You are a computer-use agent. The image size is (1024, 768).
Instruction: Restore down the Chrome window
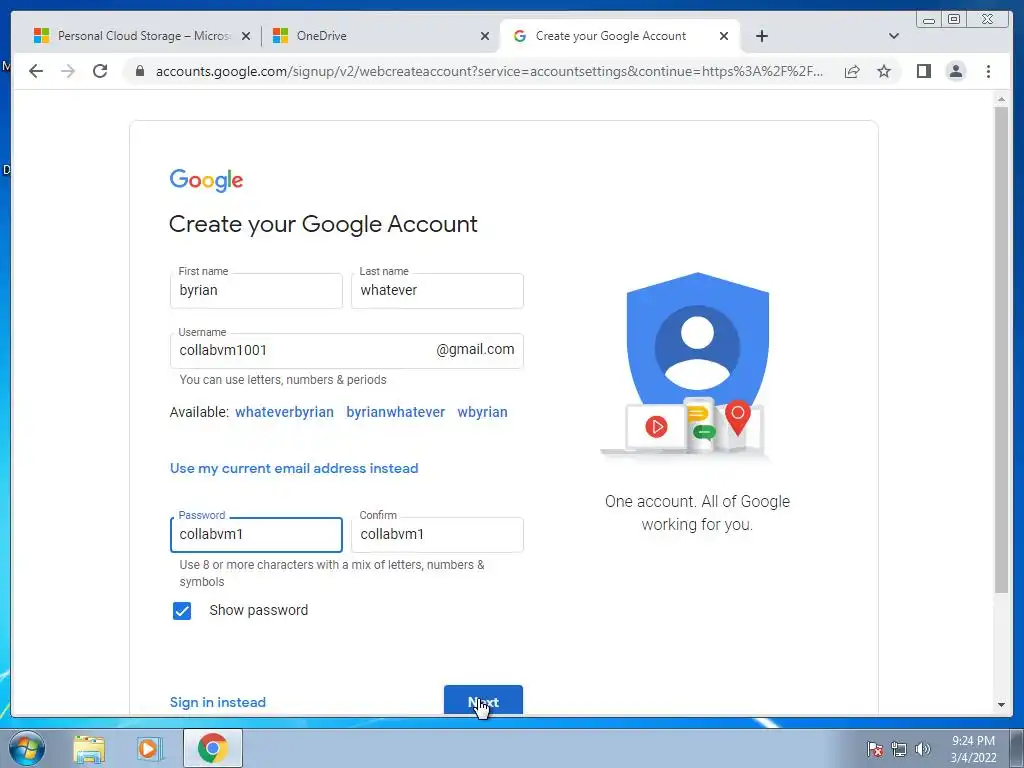pos(954,20)
